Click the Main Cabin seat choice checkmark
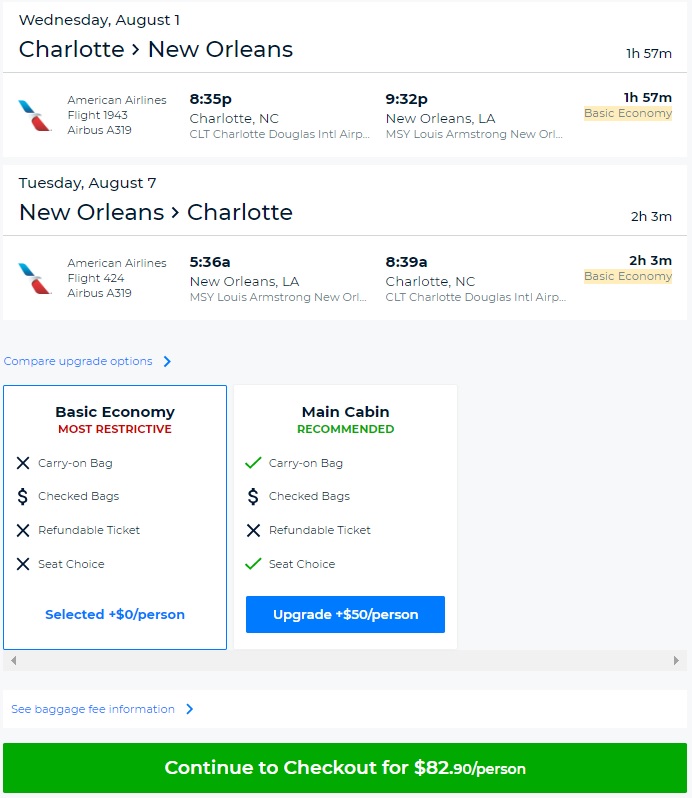This screenshot has height=798, width=692. [x=253, y=564]
